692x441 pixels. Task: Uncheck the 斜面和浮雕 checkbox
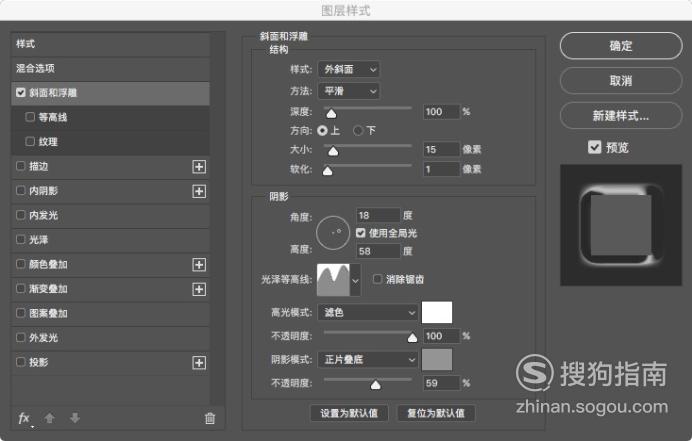click(x=21, y=92)
